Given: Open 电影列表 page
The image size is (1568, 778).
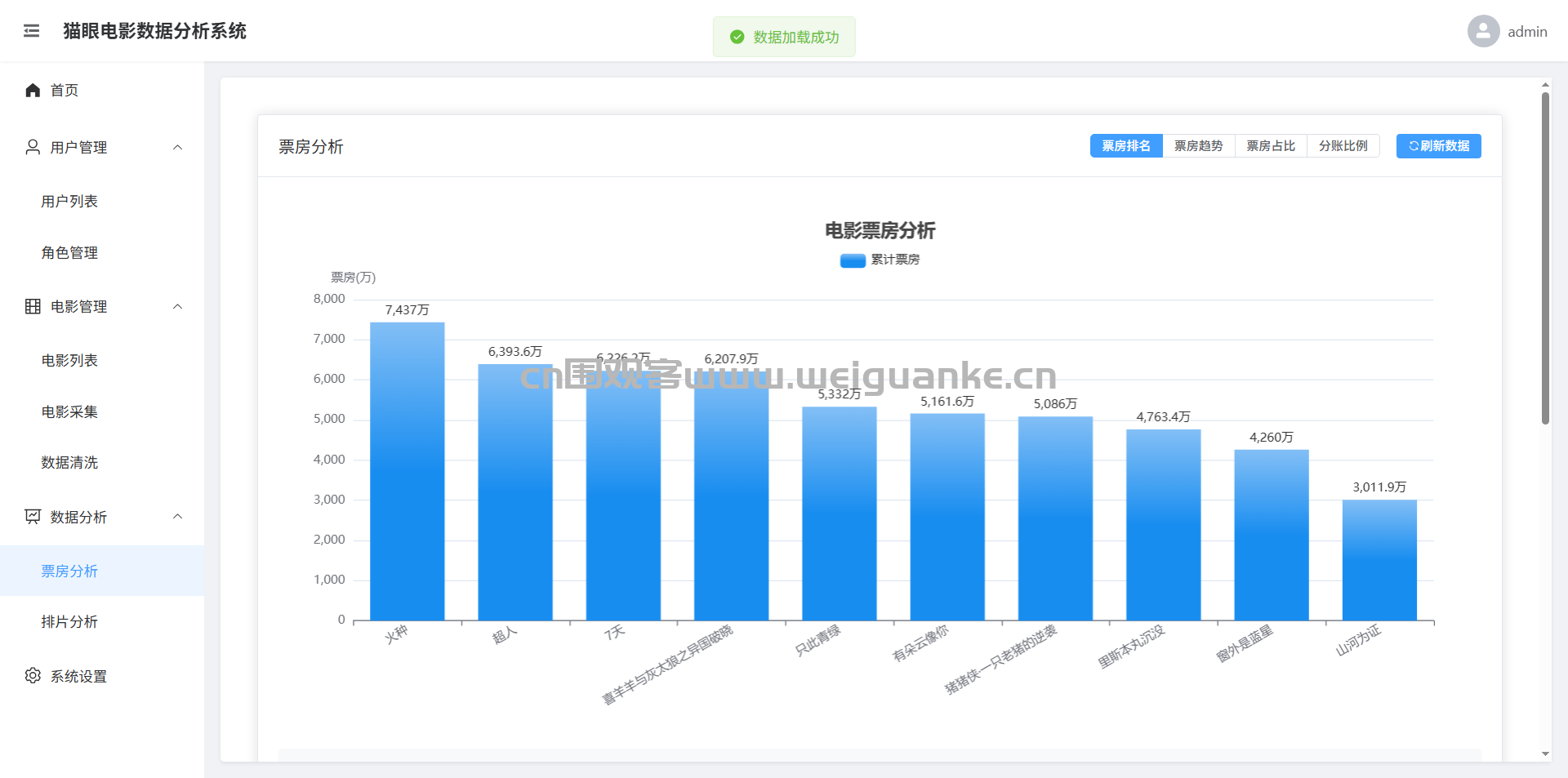Looking at the screenshot, I should pyautogui.click(x=102, y=360).
